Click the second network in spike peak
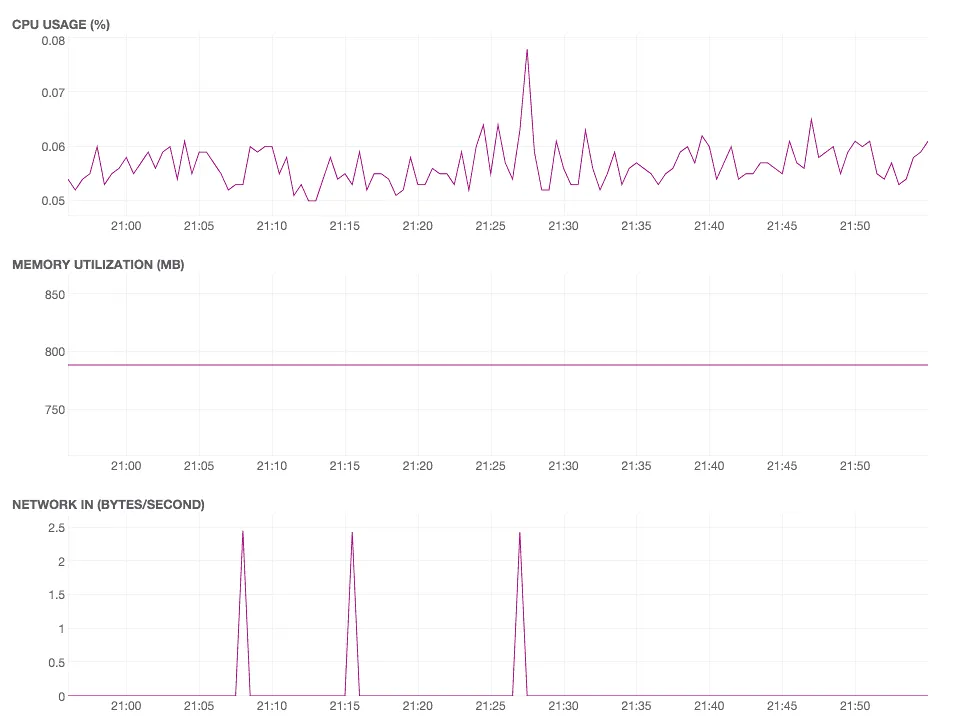 352,533
